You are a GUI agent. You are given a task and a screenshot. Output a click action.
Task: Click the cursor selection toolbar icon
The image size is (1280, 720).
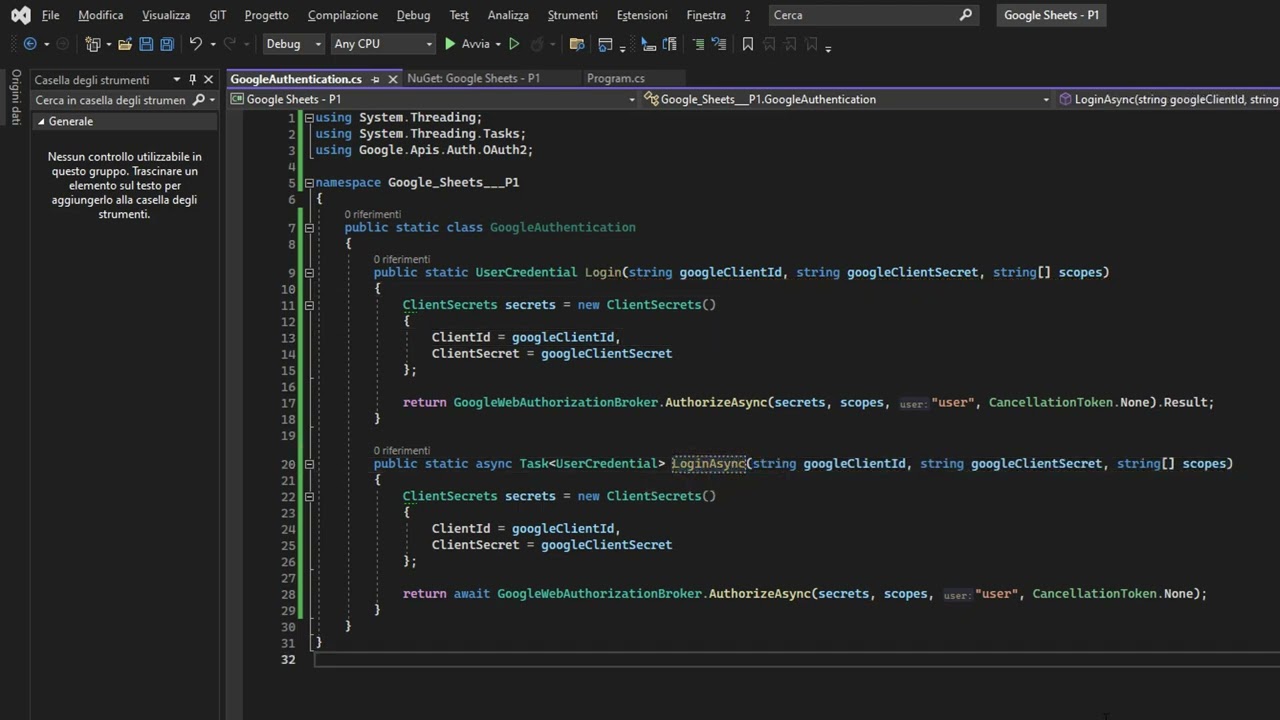pos(648,44)
